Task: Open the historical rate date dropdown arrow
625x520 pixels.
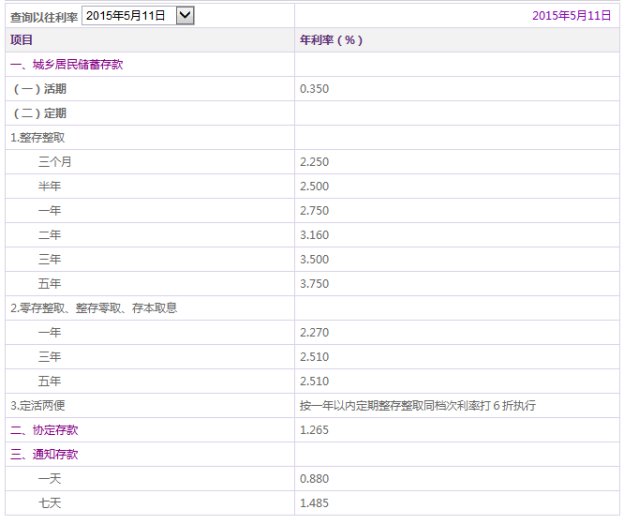Action: pyautogui.click(x=185, y=16)
